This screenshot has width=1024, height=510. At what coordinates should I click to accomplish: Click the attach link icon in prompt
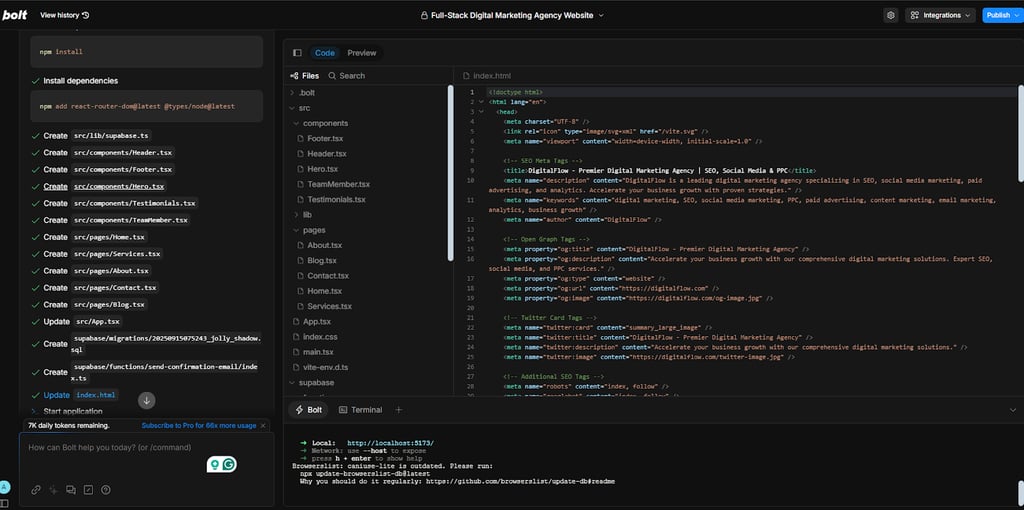(x=36, y=490)
